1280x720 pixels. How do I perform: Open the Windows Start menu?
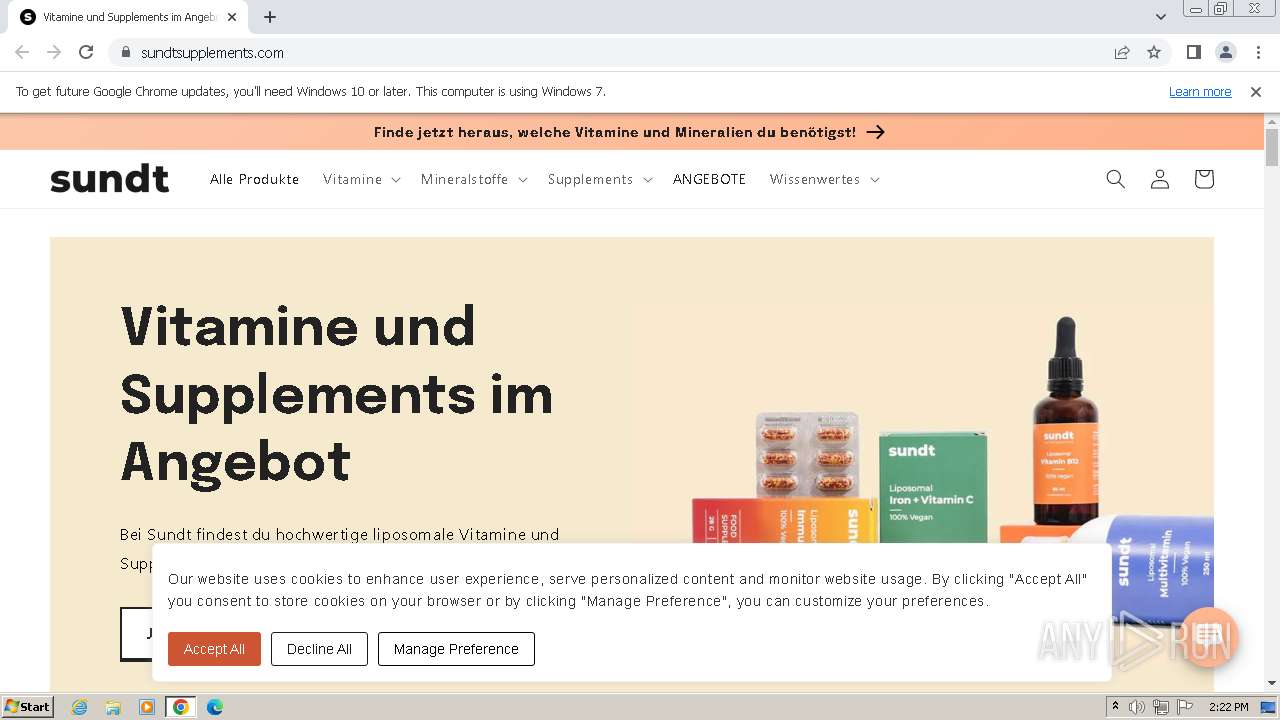(27, 707)
